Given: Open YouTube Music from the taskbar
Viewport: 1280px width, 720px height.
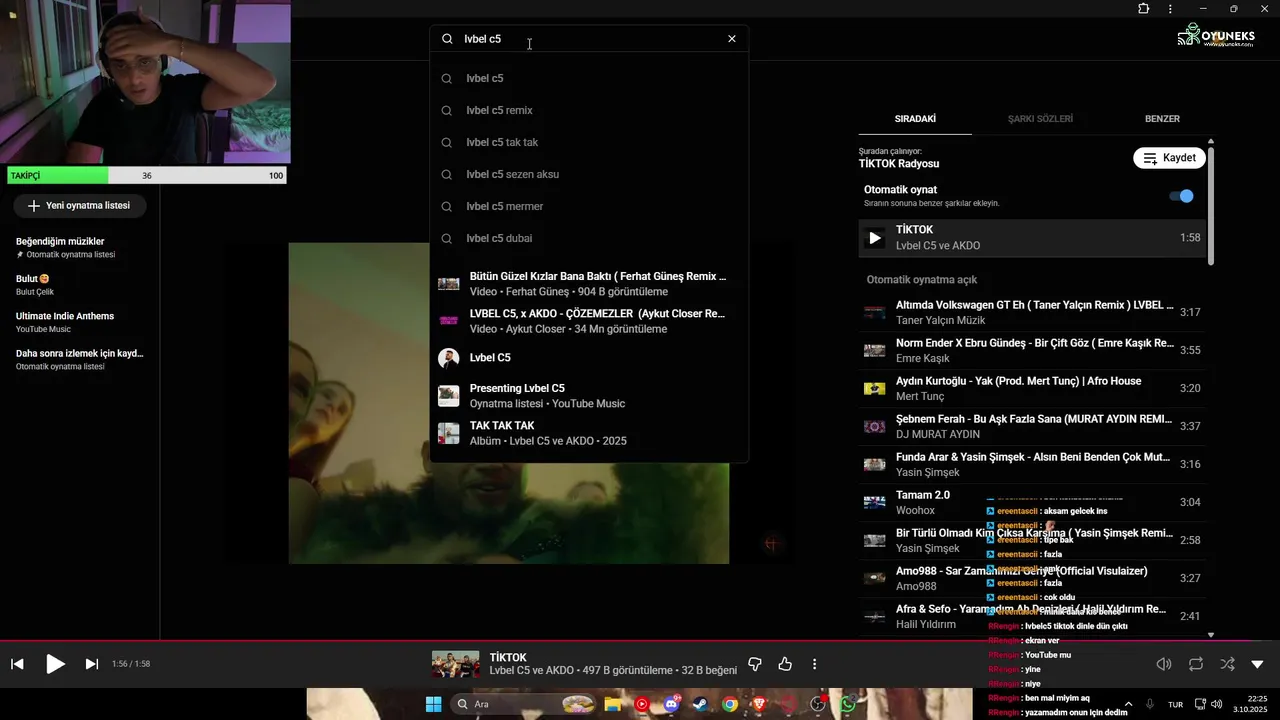Looking at the screenshot, I should (642, 704).
